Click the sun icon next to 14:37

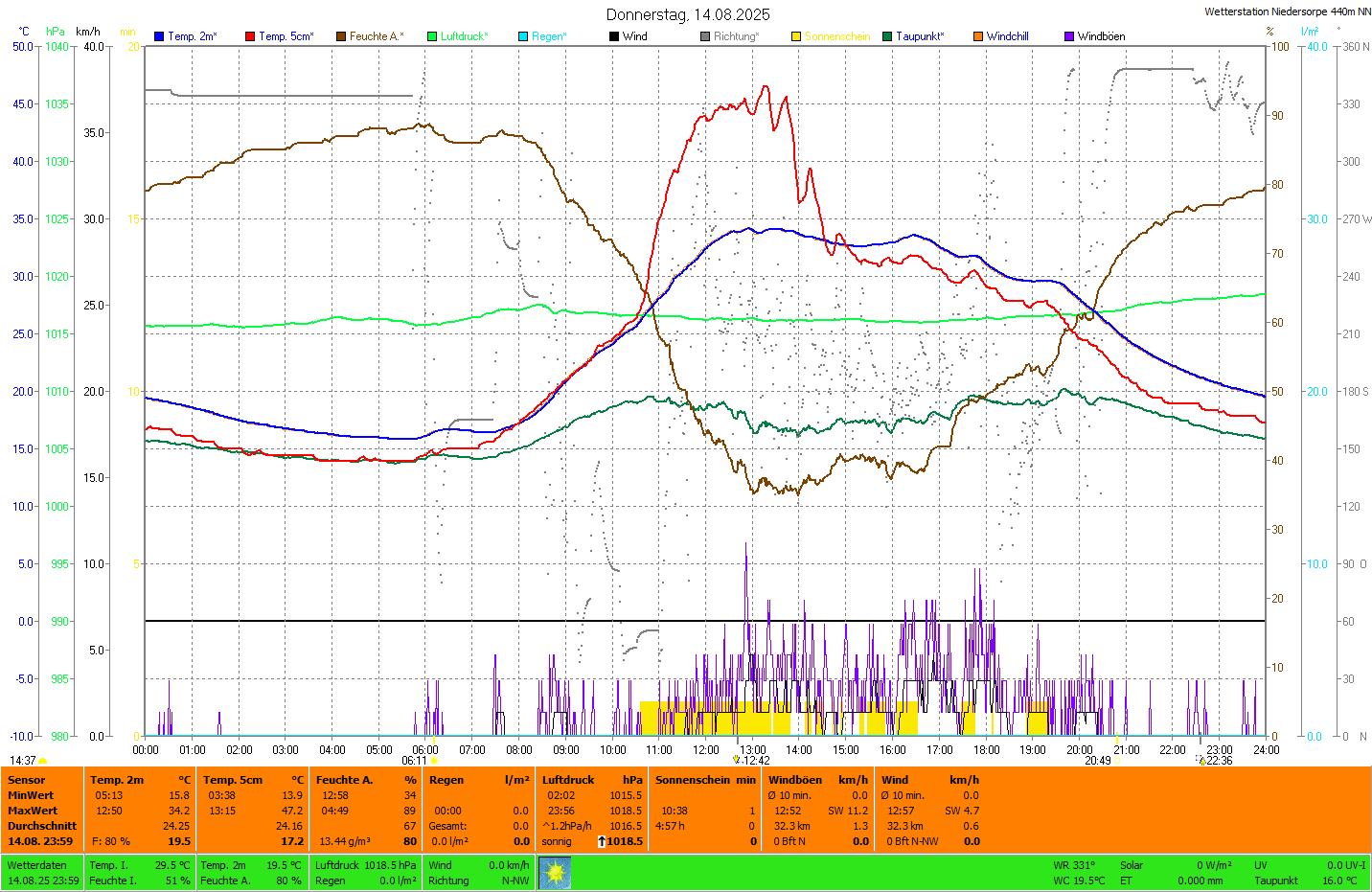42,761
